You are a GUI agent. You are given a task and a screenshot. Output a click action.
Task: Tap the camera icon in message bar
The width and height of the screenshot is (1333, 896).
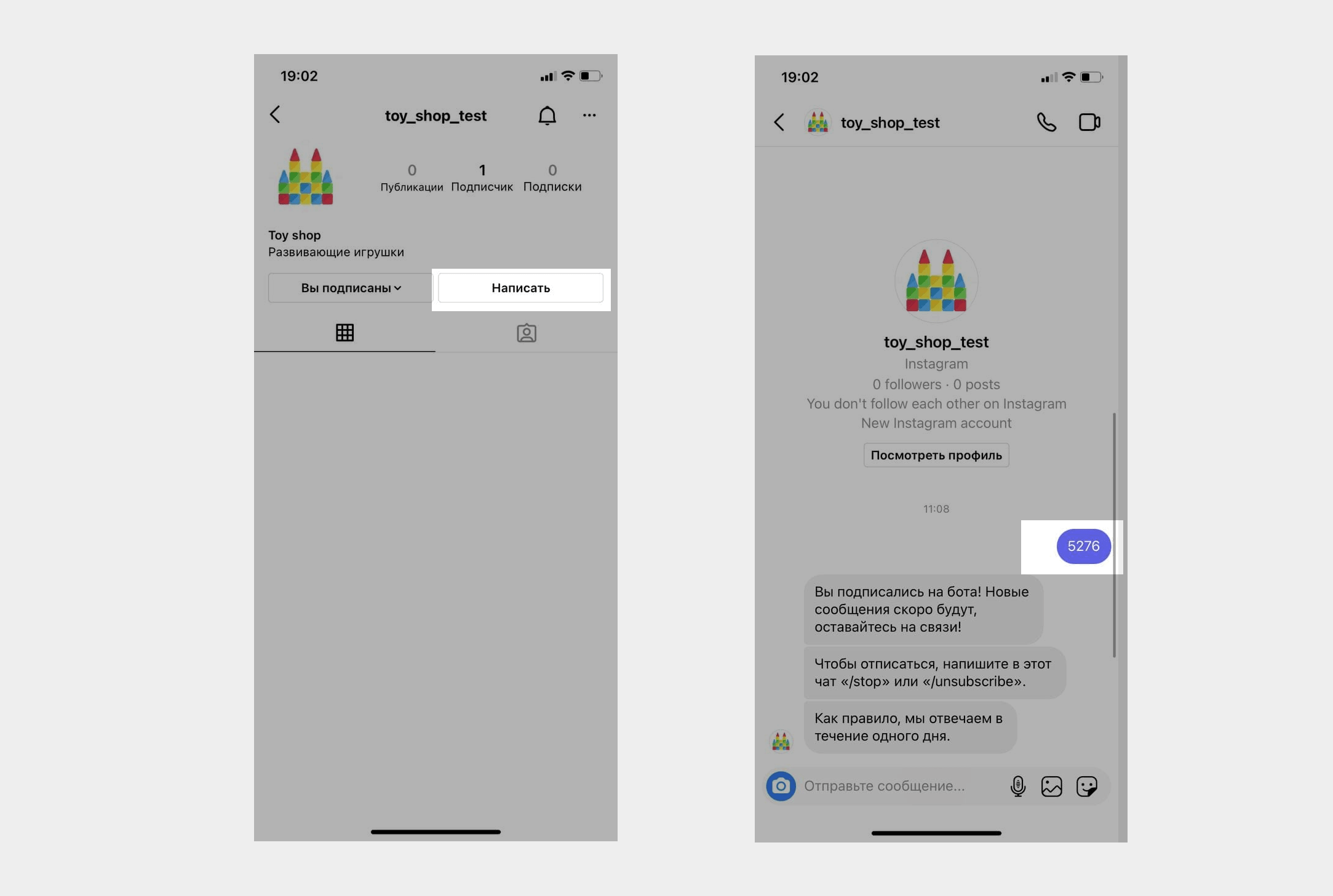[780, 786]
